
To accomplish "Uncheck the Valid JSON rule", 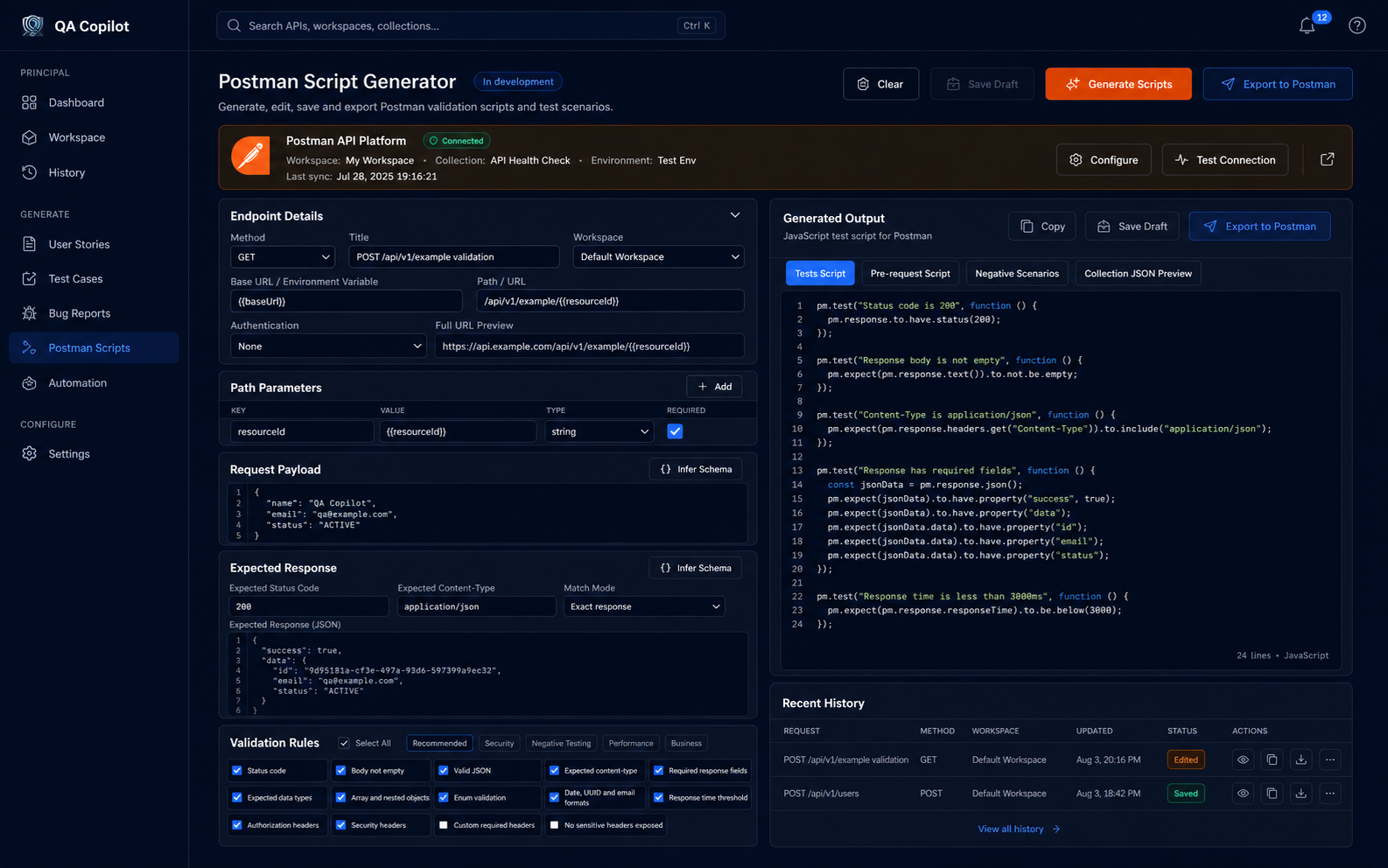I will (x=444, y=771).
